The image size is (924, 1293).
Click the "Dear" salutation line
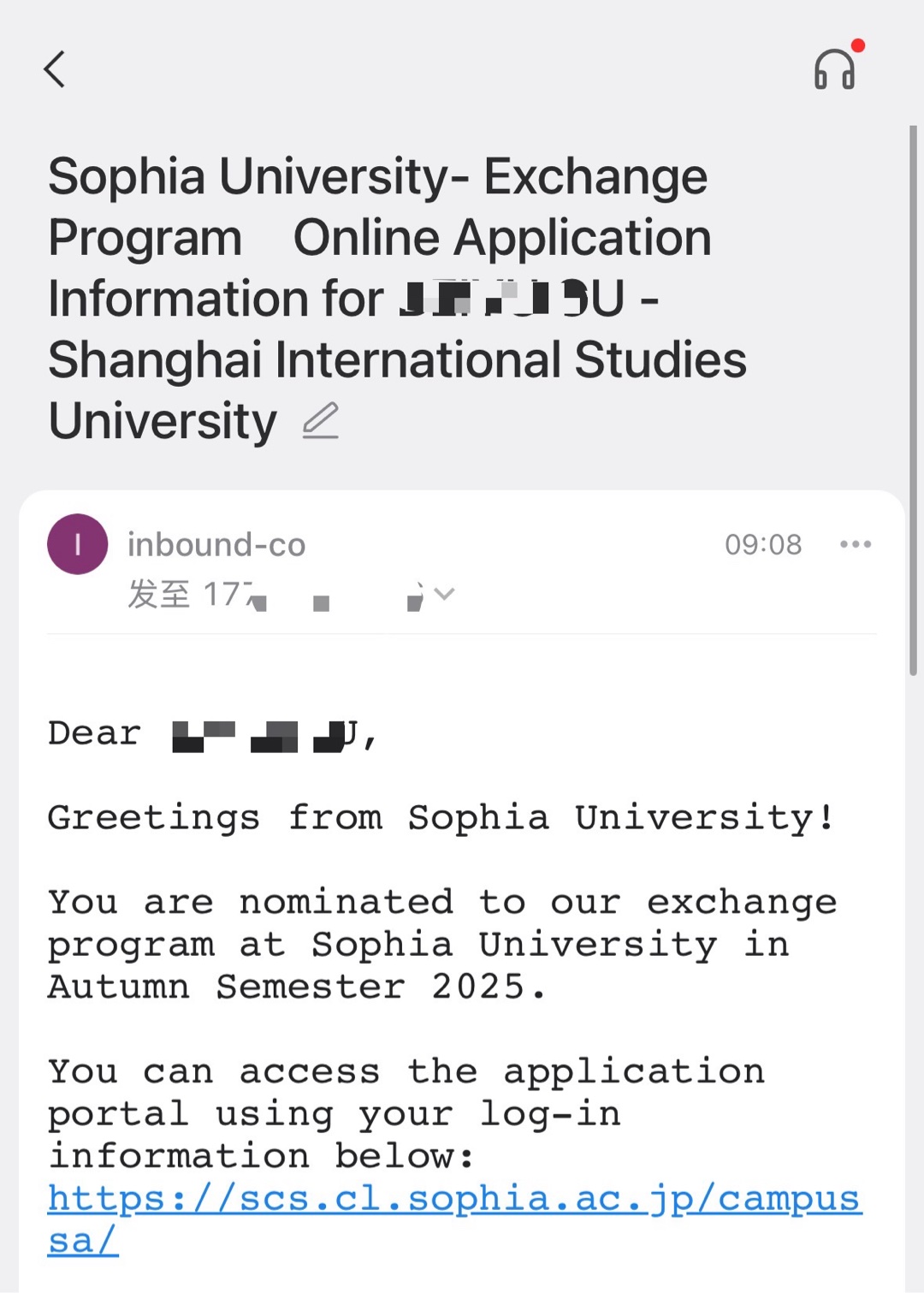[x=94, y=733]
